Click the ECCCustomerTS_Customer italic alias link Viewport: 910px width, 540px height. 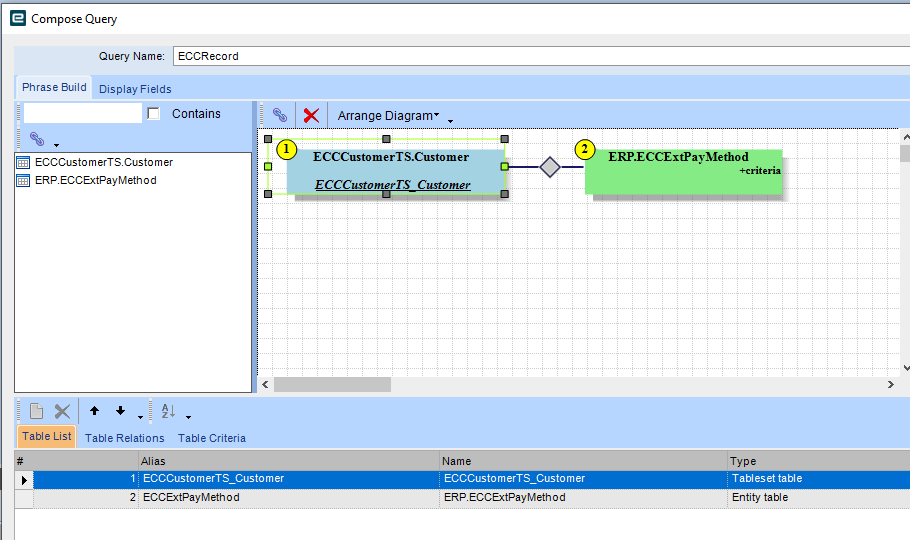393,185
